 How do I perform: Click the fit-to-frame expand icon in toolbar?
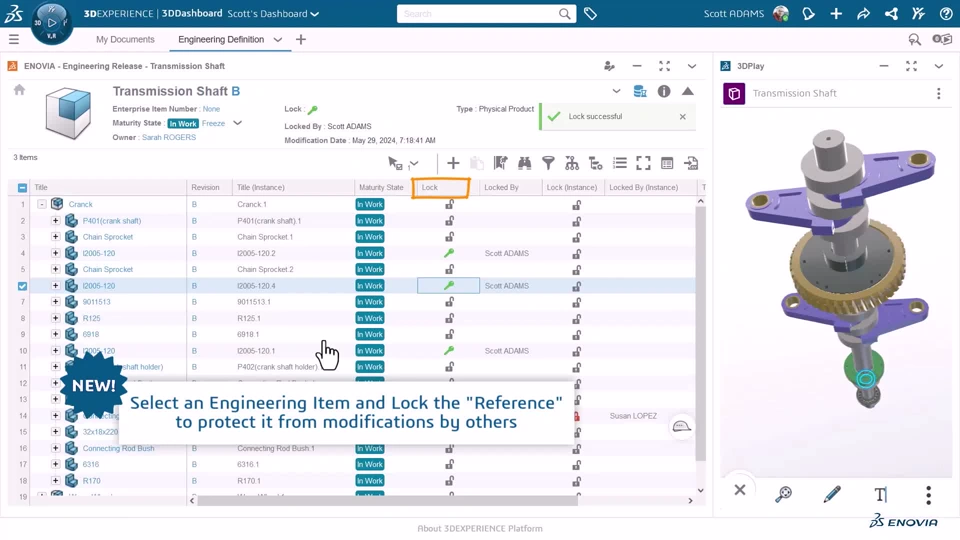click(x=643, y=163)
